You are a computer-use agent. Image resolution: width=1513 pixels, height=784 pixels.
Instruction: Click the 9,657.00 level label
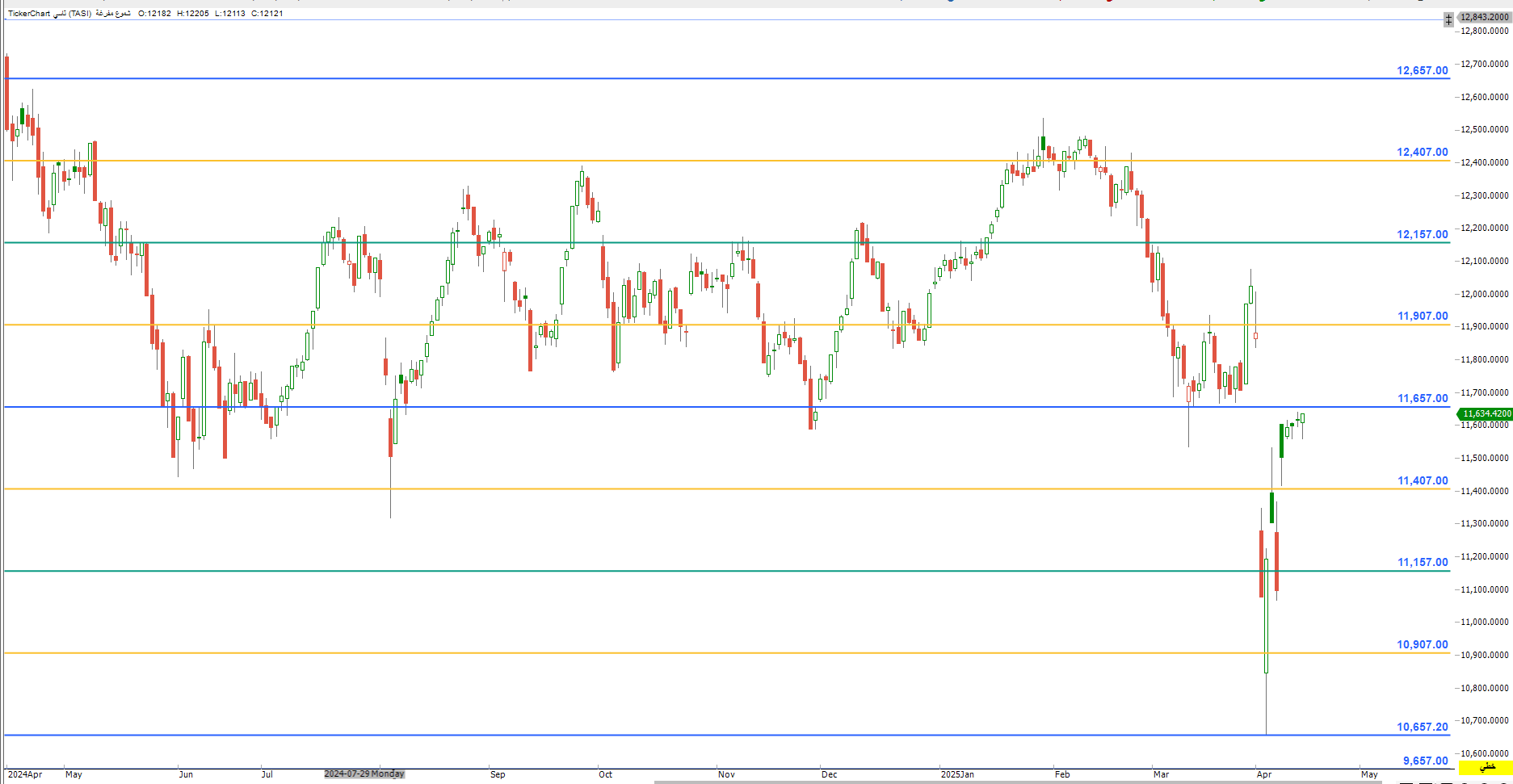coord(1425,761)
